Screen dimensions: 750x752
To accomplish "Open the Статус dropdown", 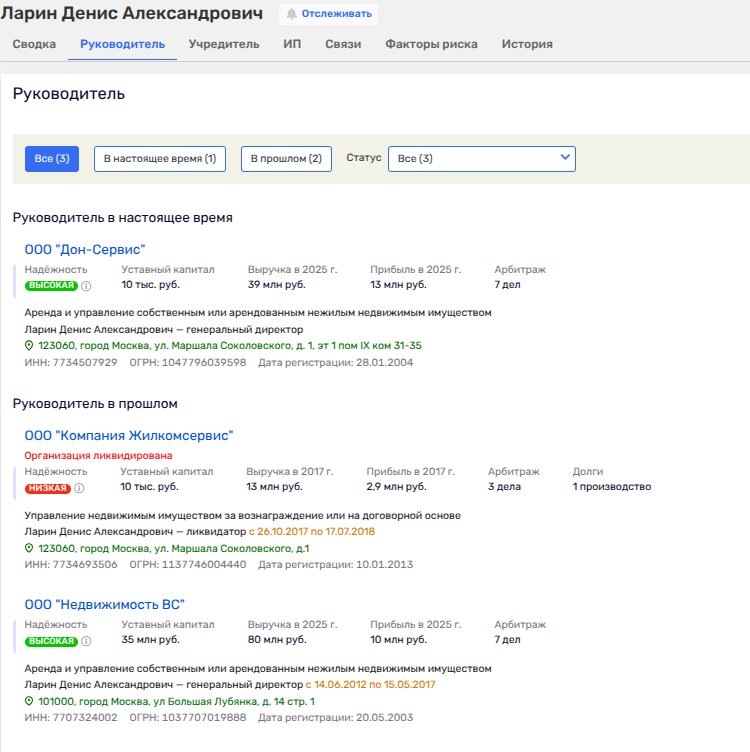I will point(481,159).
